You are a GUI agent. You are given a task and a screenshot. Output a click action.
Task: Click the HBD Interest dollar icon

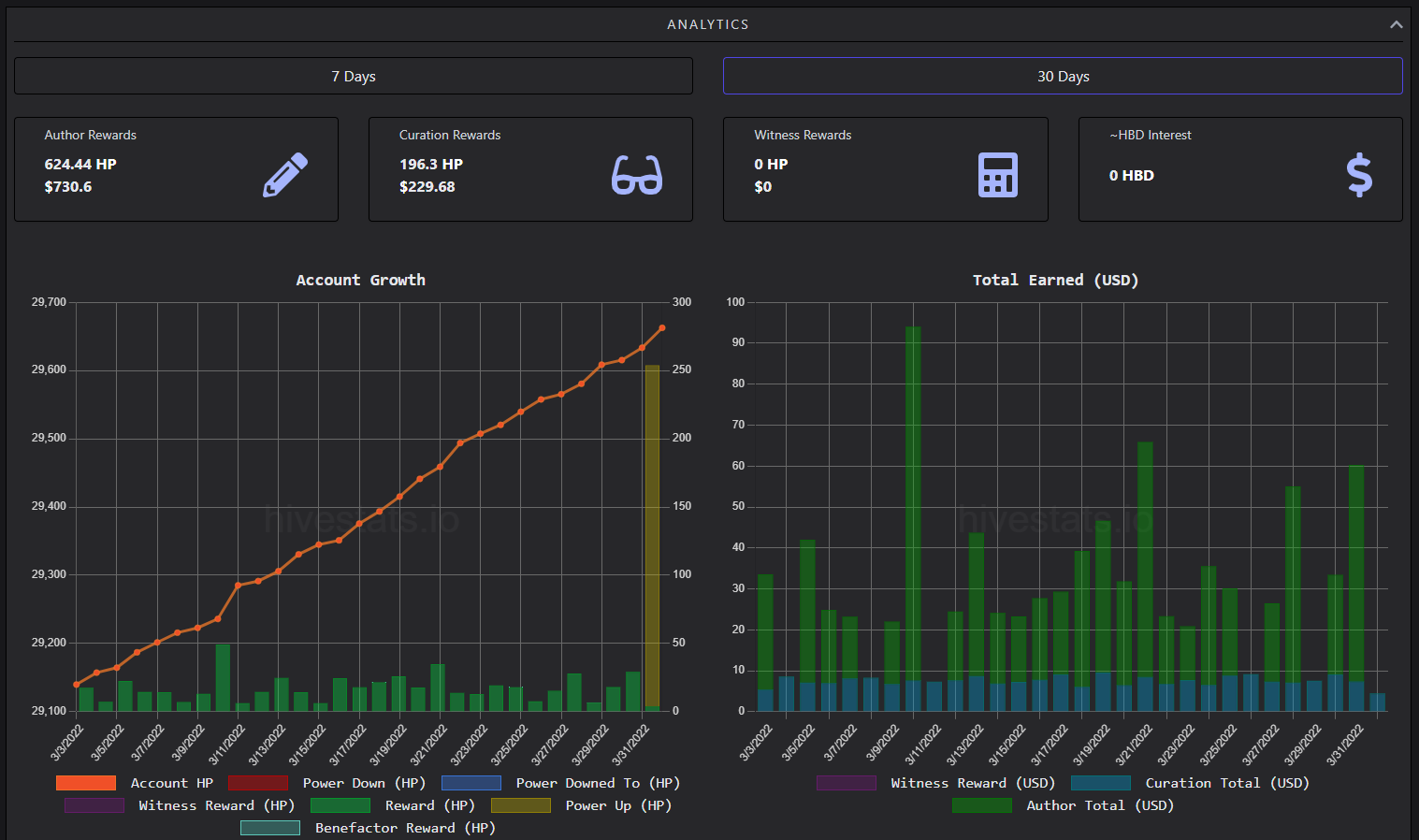click(x=1359, y=175)
